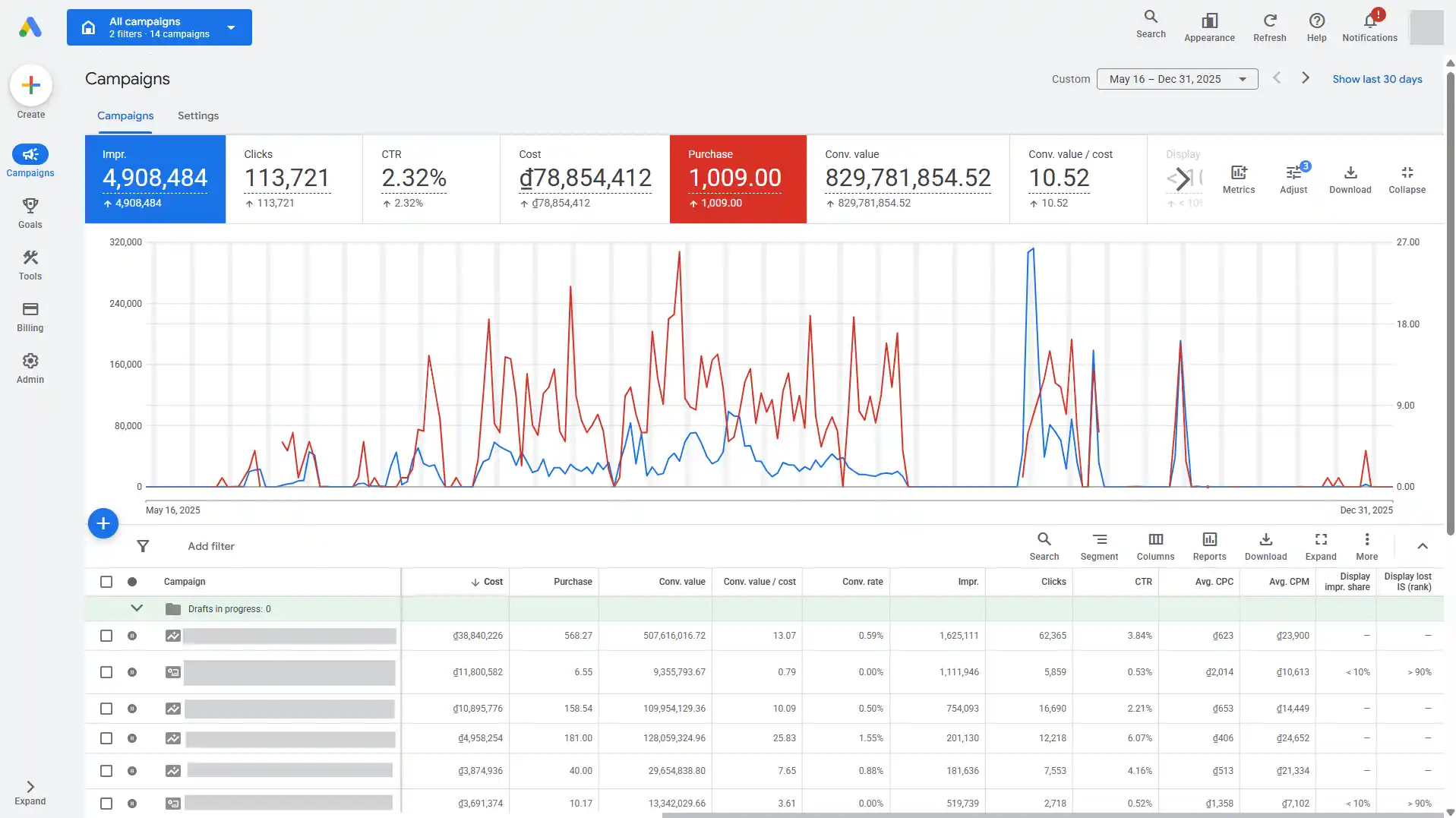Open the Adjust chart settings
The height and width of the screenshot is (818, 1456).
1293,179
